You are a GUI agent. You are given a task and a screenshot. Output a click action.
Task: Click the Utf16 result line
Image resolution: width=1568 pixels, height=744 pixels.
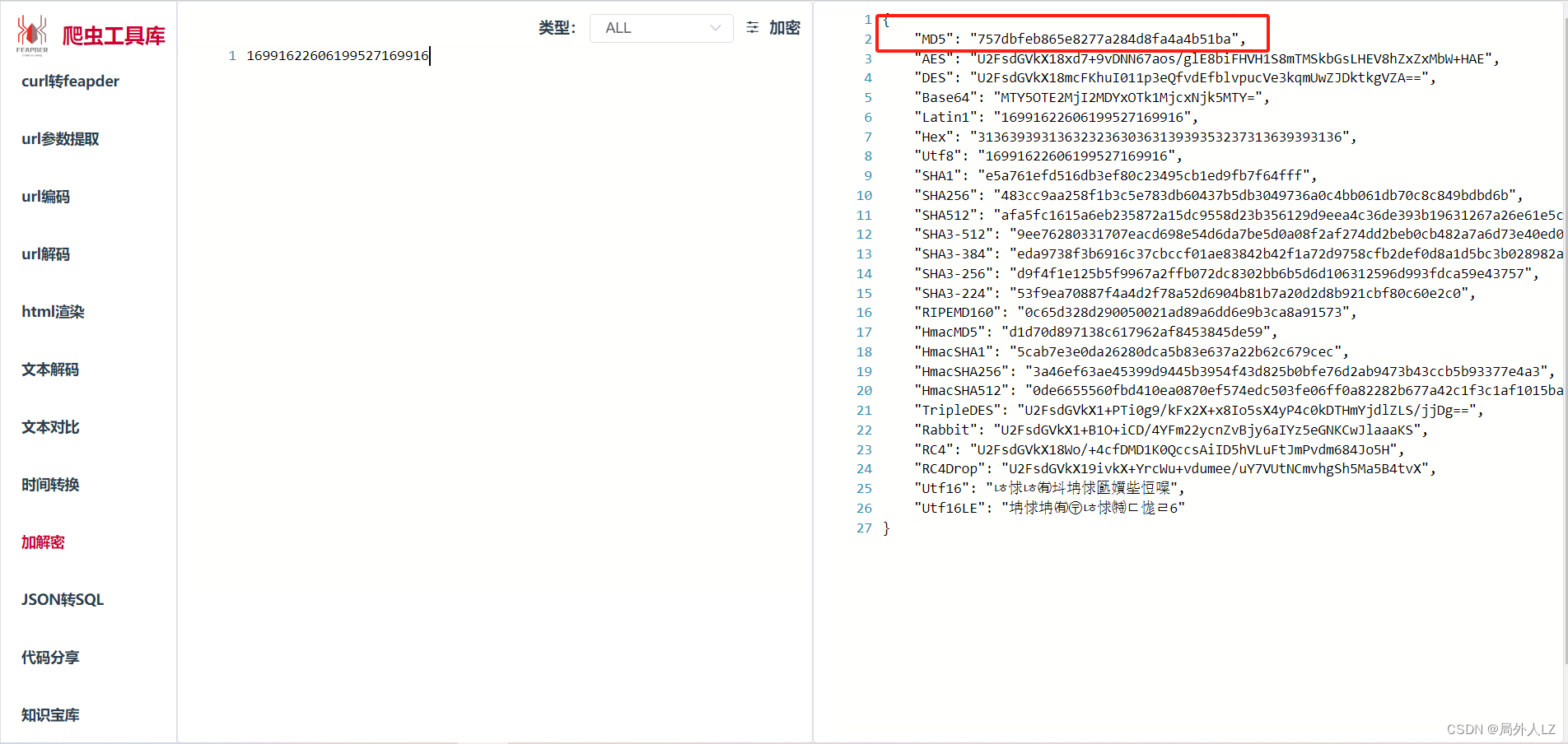(x=1049, y=489)
